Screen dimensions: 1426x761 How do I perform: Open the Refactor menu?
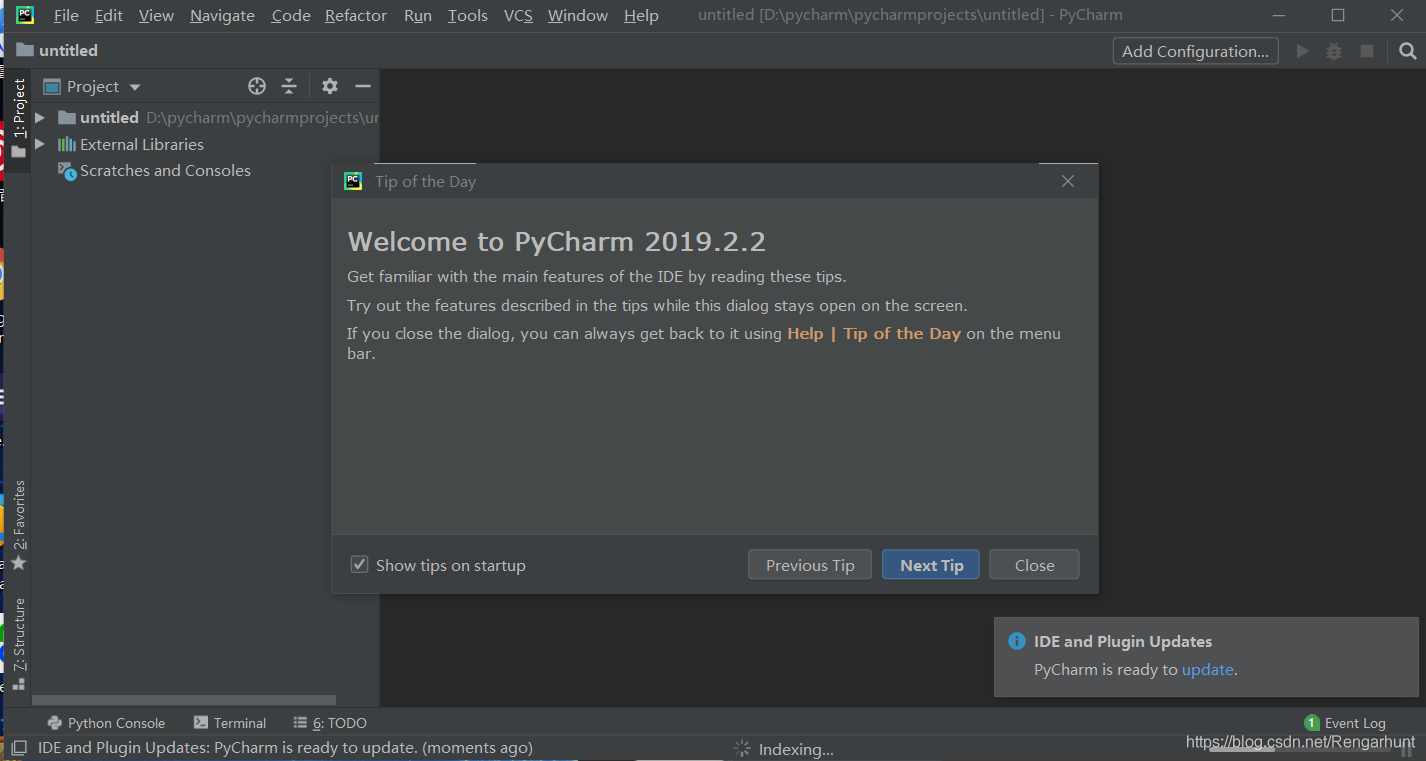click(x=355, y=16)
